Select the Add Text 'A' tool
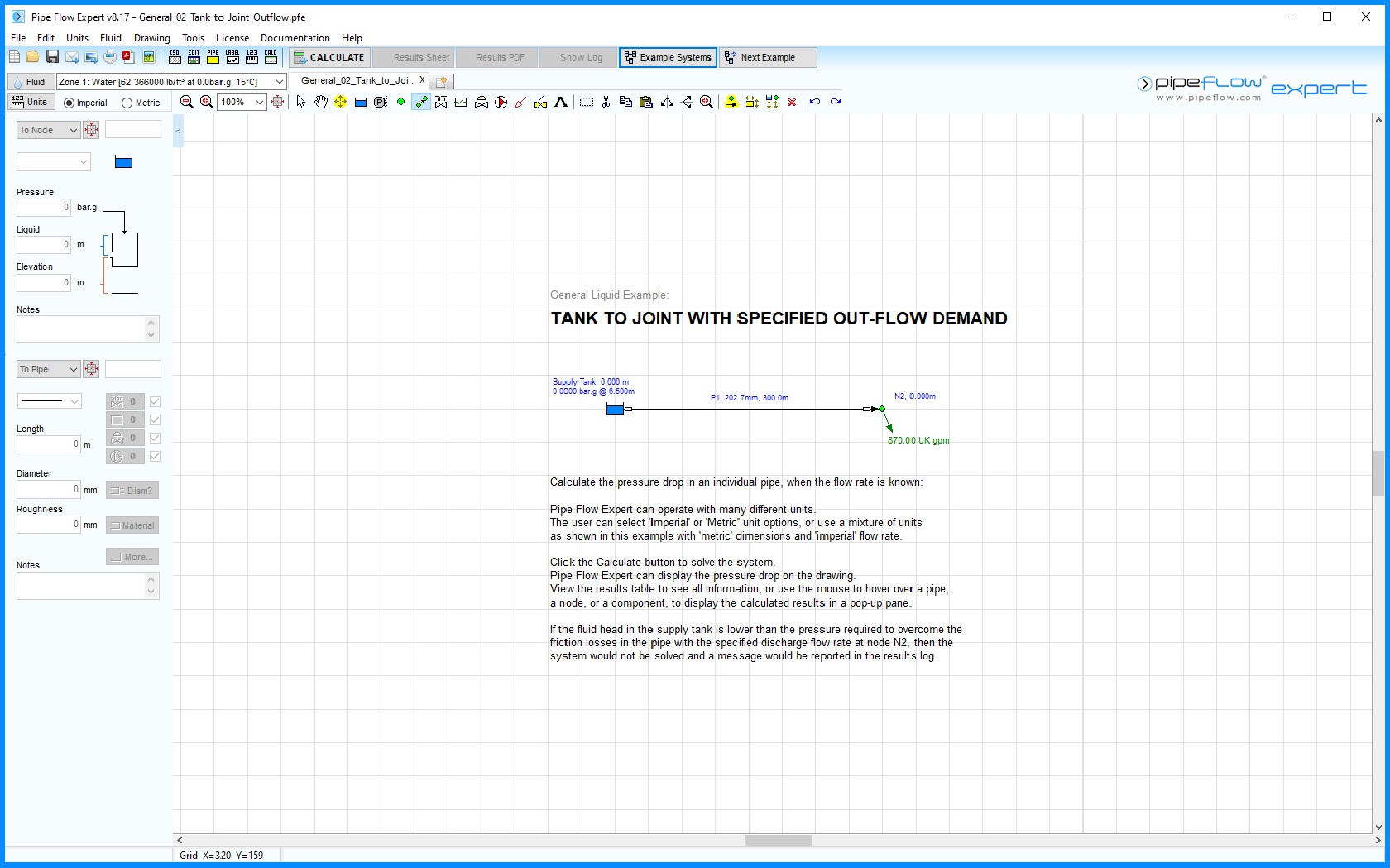 [x=561, y=102]
